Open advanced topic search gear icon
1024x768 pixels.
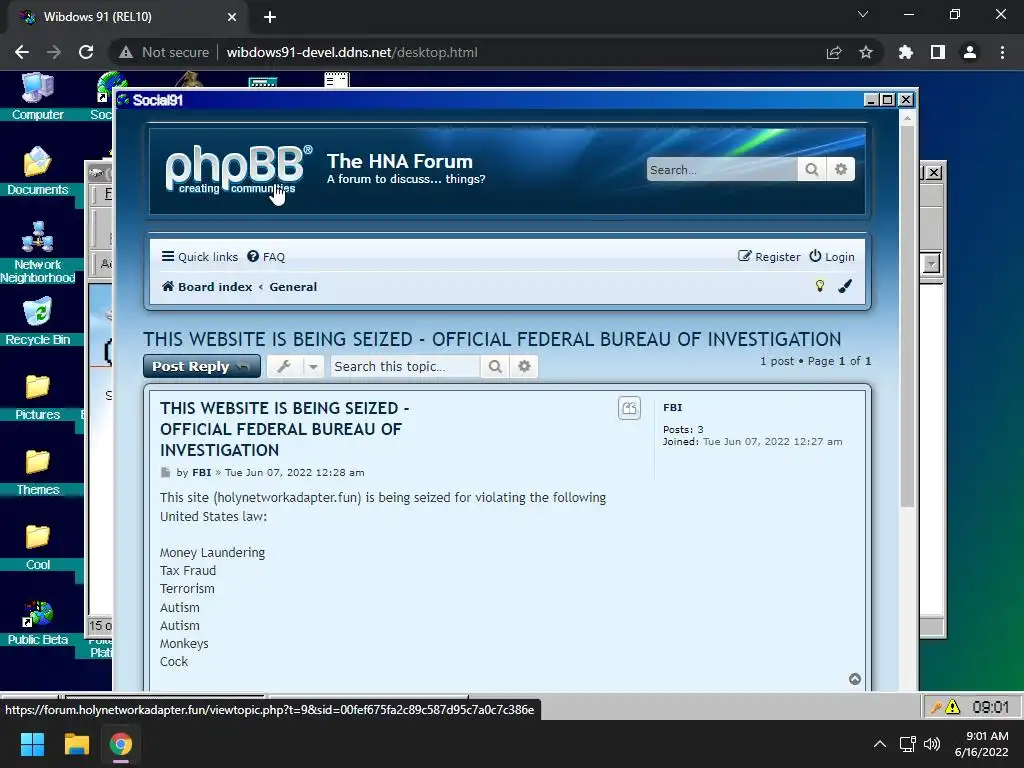pos(524,366)
